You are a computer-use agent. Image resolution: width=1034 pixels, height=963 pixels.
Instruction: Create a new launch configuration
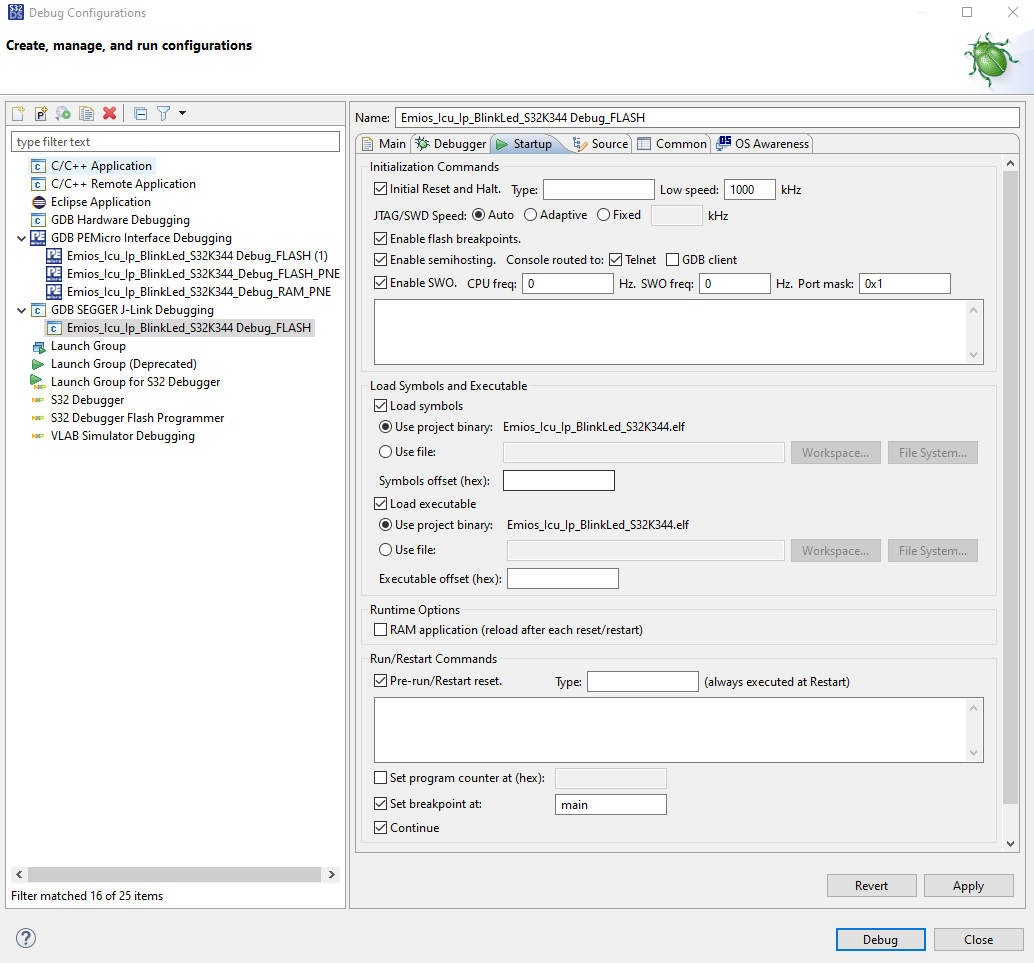[x=18, y=113]
